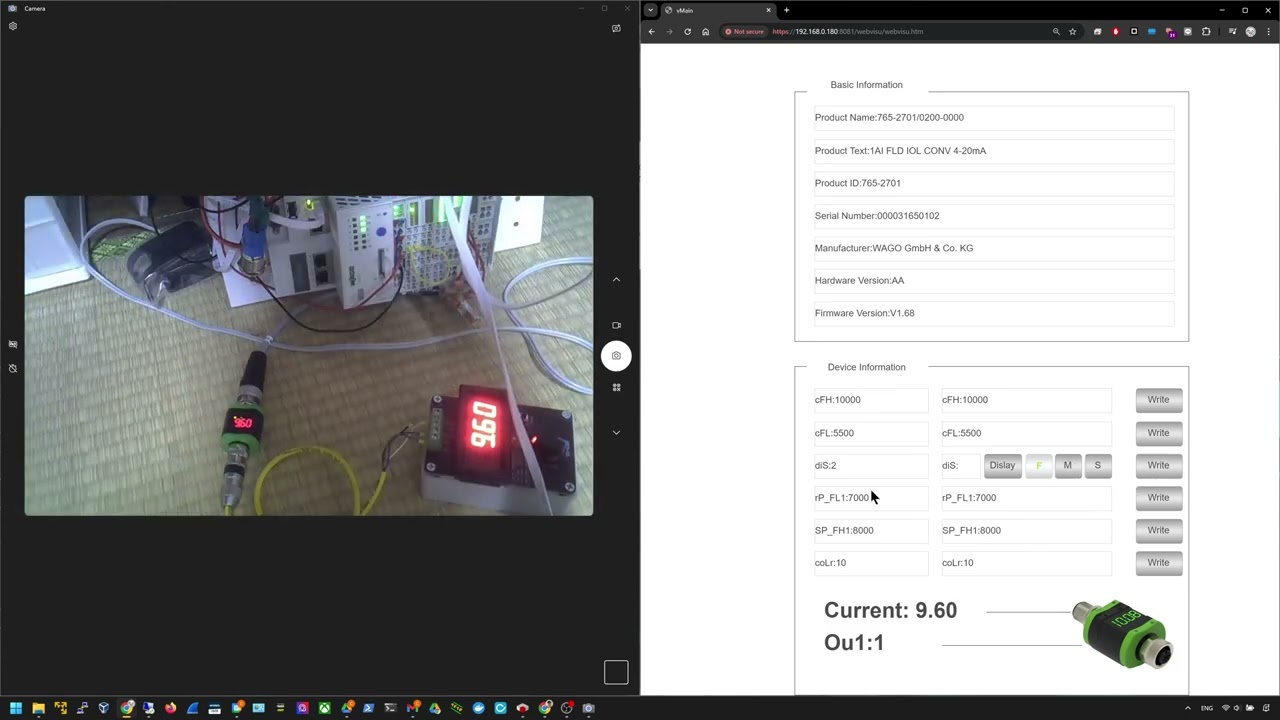This screenshot has height=720, width=1280.
Task: Open the Xbox app from the taskbar
Action: coord(324,708)
